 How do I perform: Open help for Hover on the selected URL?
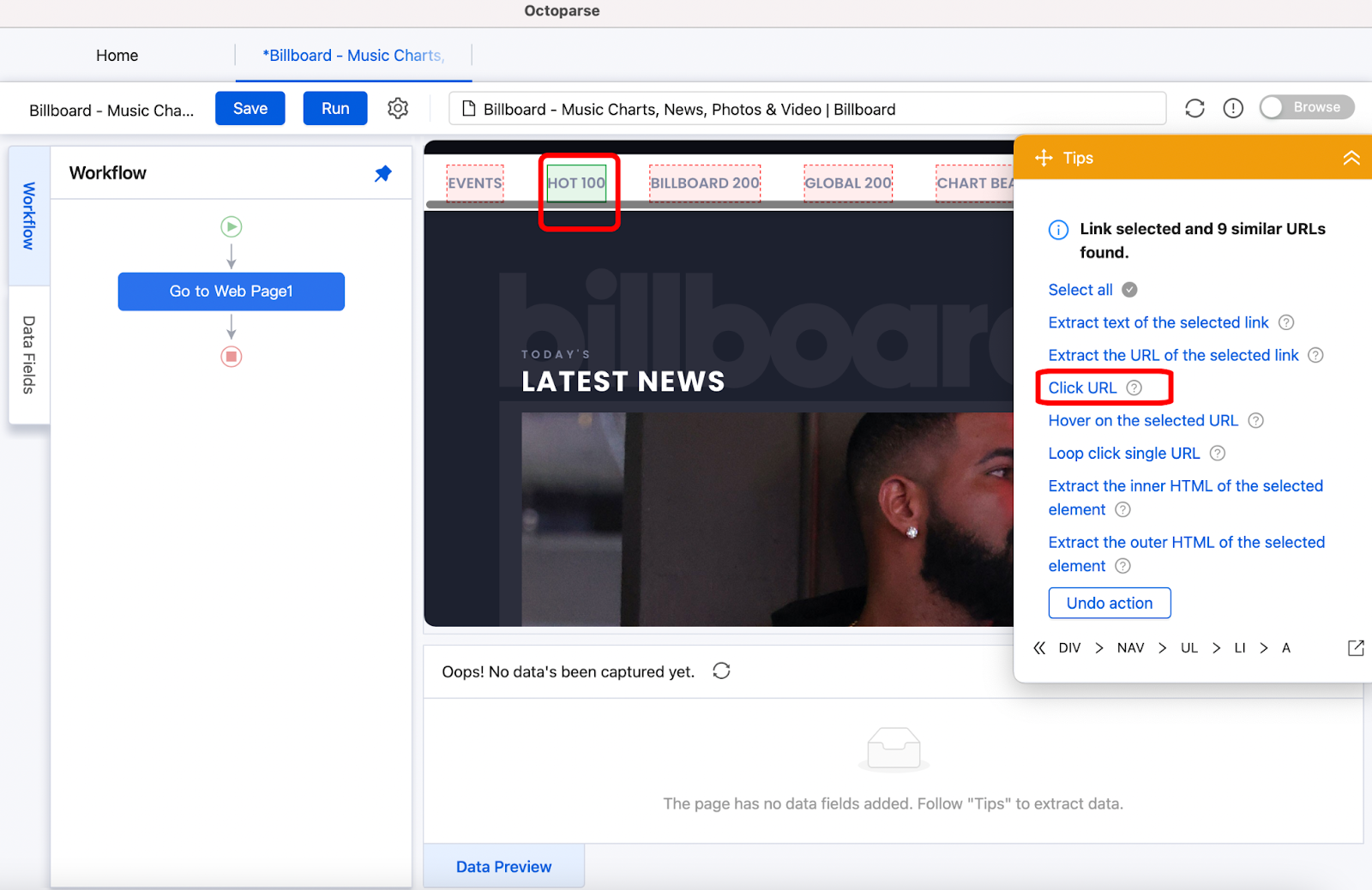click(x=1255, y=420)
